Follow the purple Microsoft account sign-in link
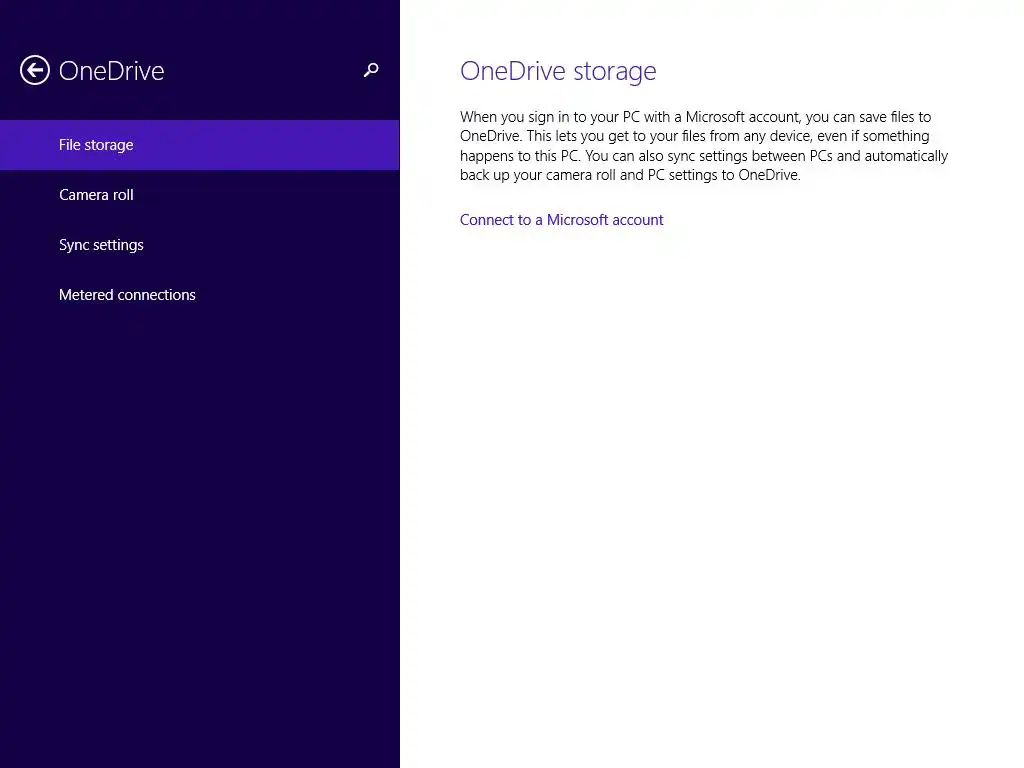 562,220
